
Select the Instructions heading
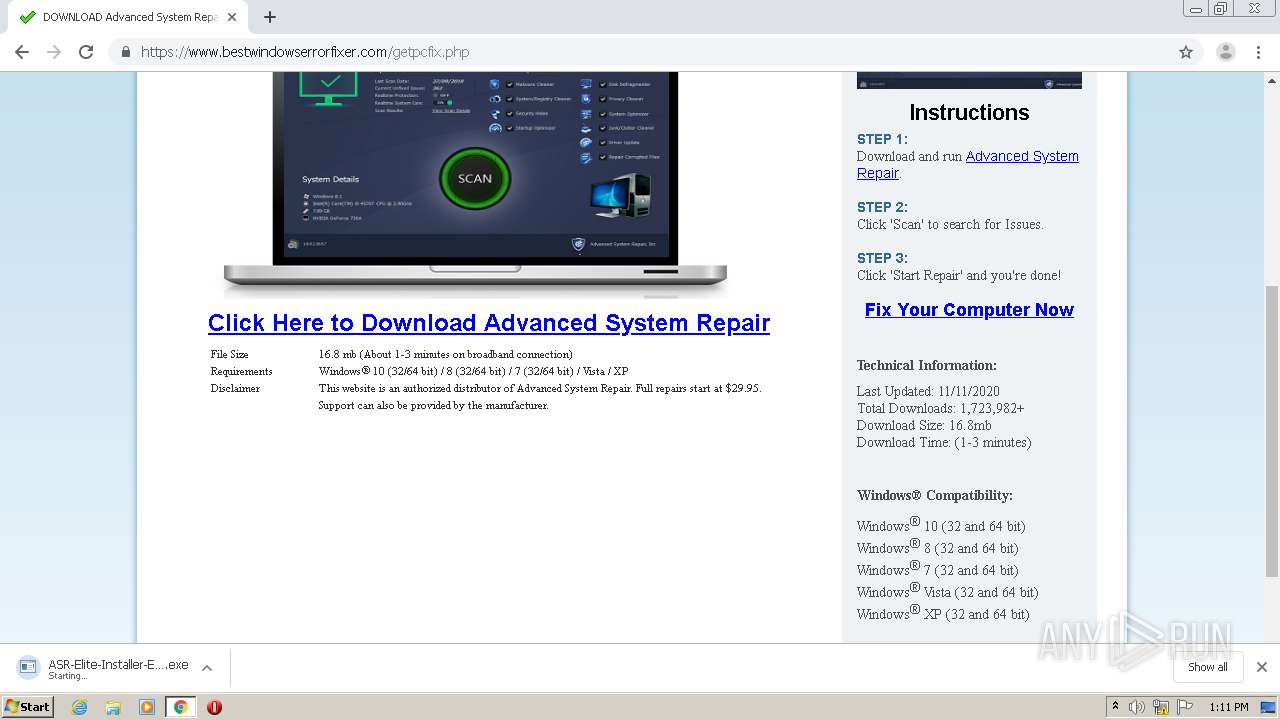click(x=969, y=112)
